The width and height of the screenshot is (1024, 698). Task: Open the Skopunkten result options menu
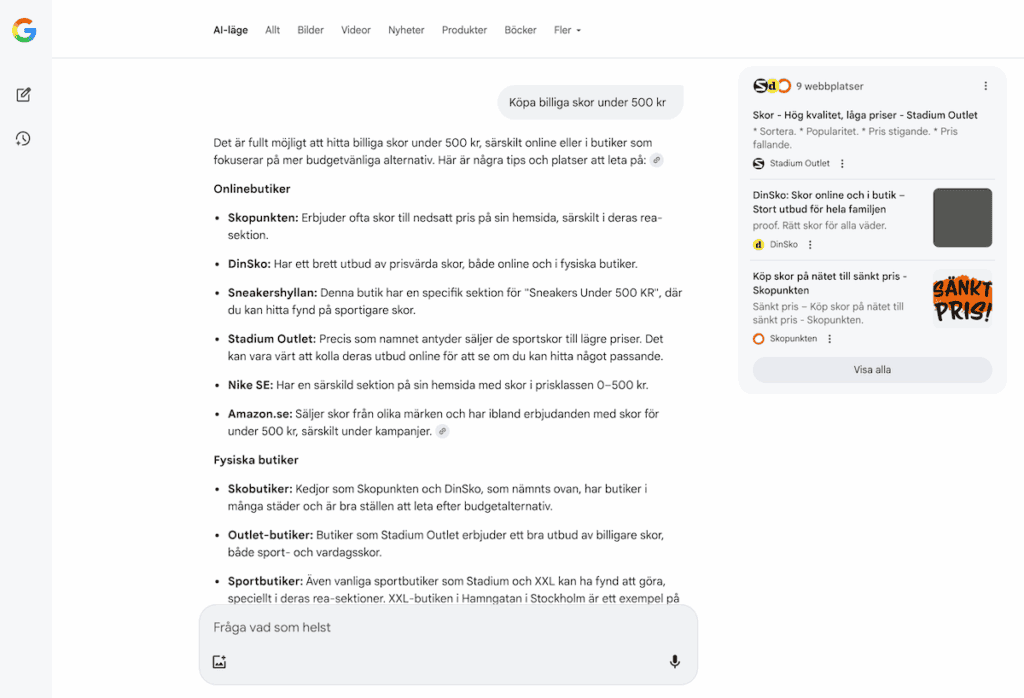point(829,339)
